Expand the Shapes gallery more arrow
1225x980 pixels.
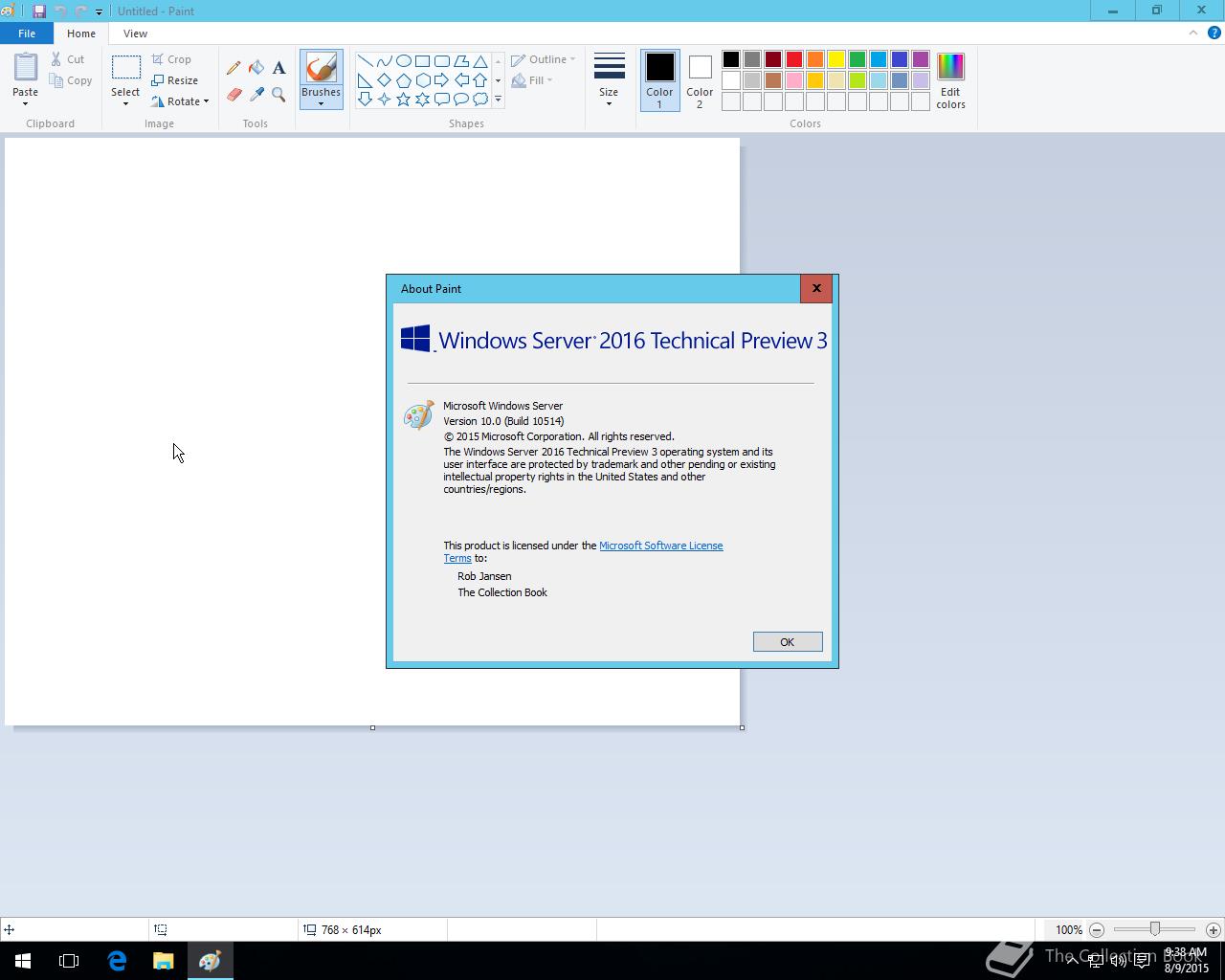coord(498,100)
